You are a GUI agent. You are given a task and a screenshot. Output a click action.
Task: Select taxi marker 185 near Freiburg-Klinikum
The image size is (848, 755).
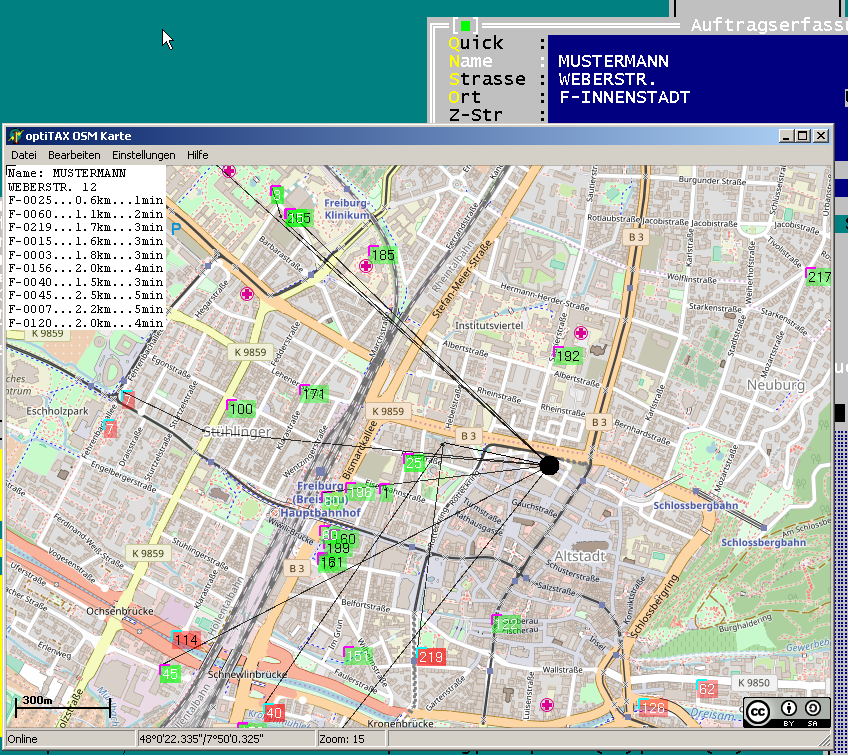coord(383,255)
